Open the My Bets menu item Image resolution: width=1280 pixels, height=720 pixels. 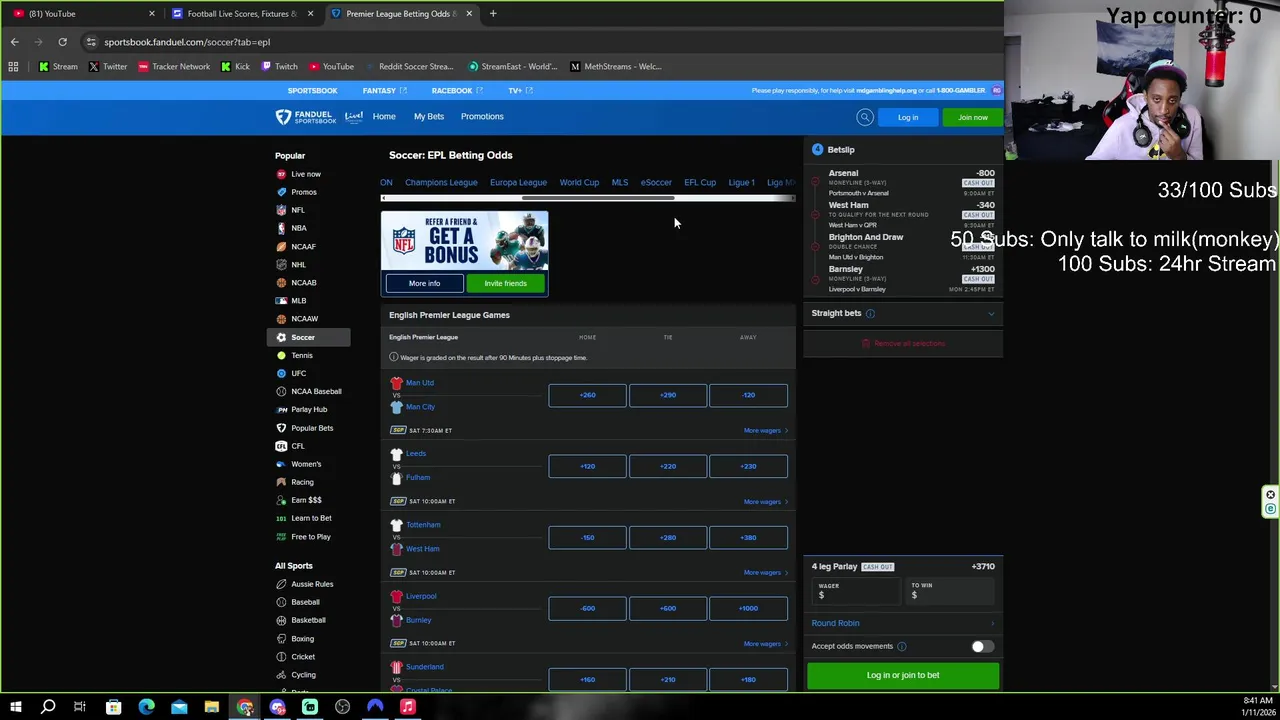(429, 117)
